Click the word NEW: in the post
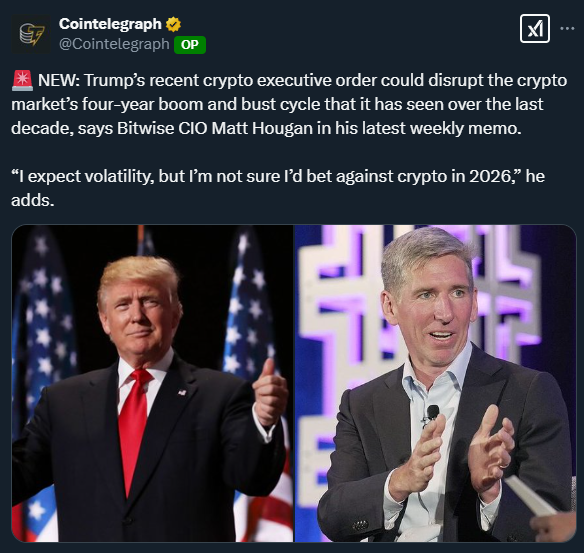 [59, 80]
